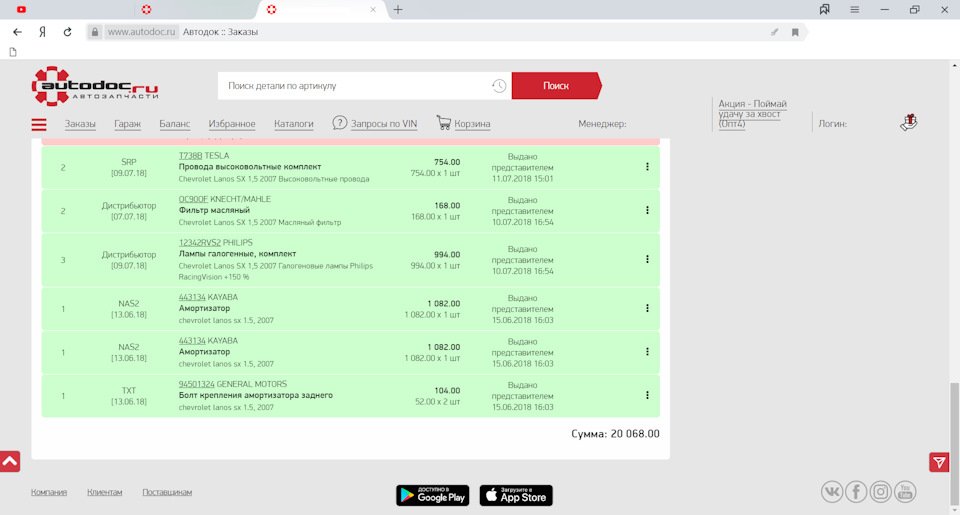The width and height of the screenshot is (960, 515).
Task: Click the red scroll-to-top arrow button
Action: click(x=10, y=461)
